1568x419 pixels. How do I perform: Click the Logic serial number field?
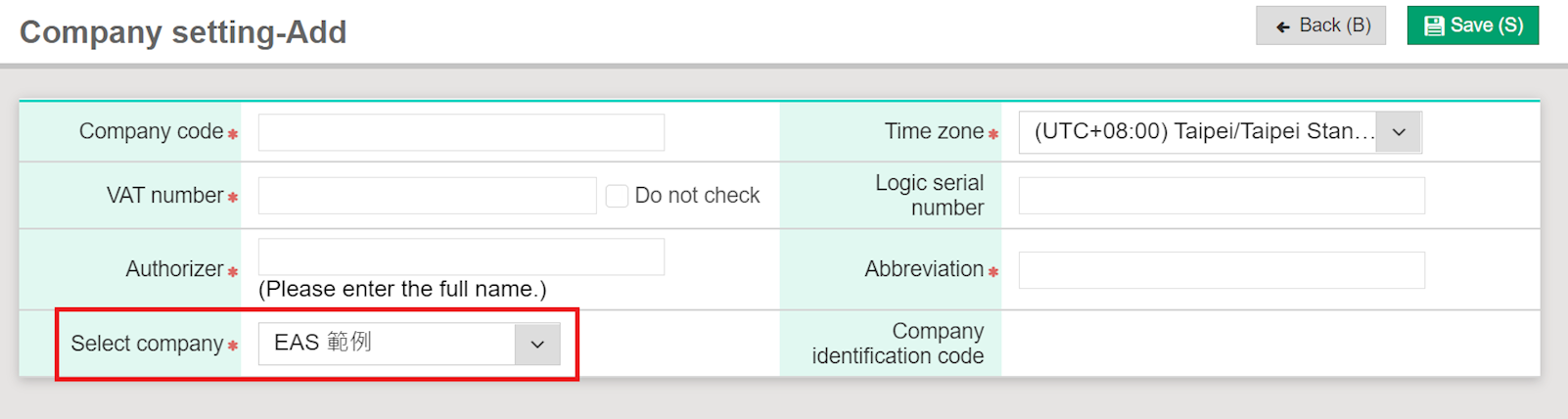(x=1221, y=196)
